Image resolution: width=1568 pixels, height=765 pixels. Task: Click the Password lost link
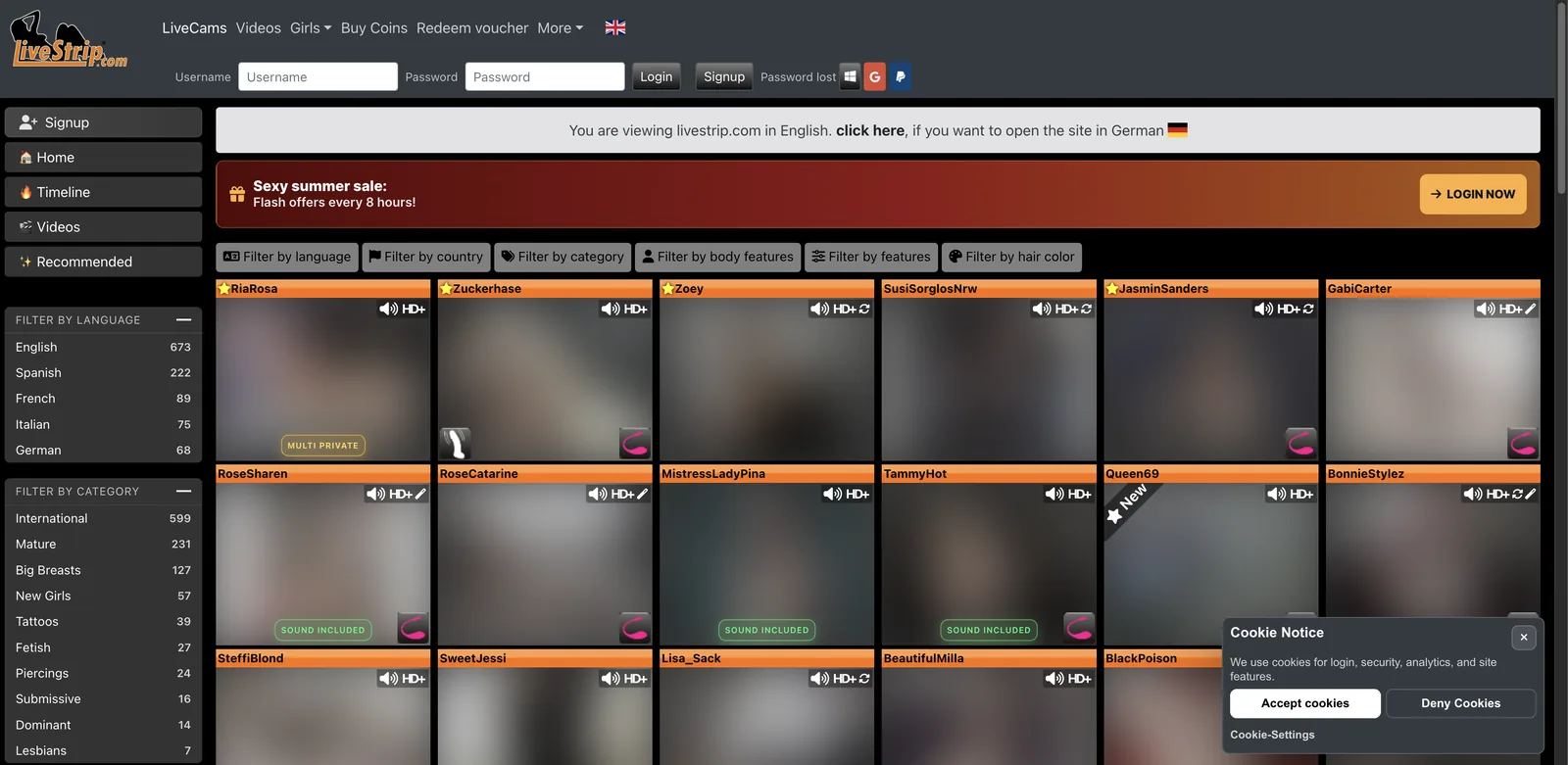pyautogui.click(x=798, y=76)
